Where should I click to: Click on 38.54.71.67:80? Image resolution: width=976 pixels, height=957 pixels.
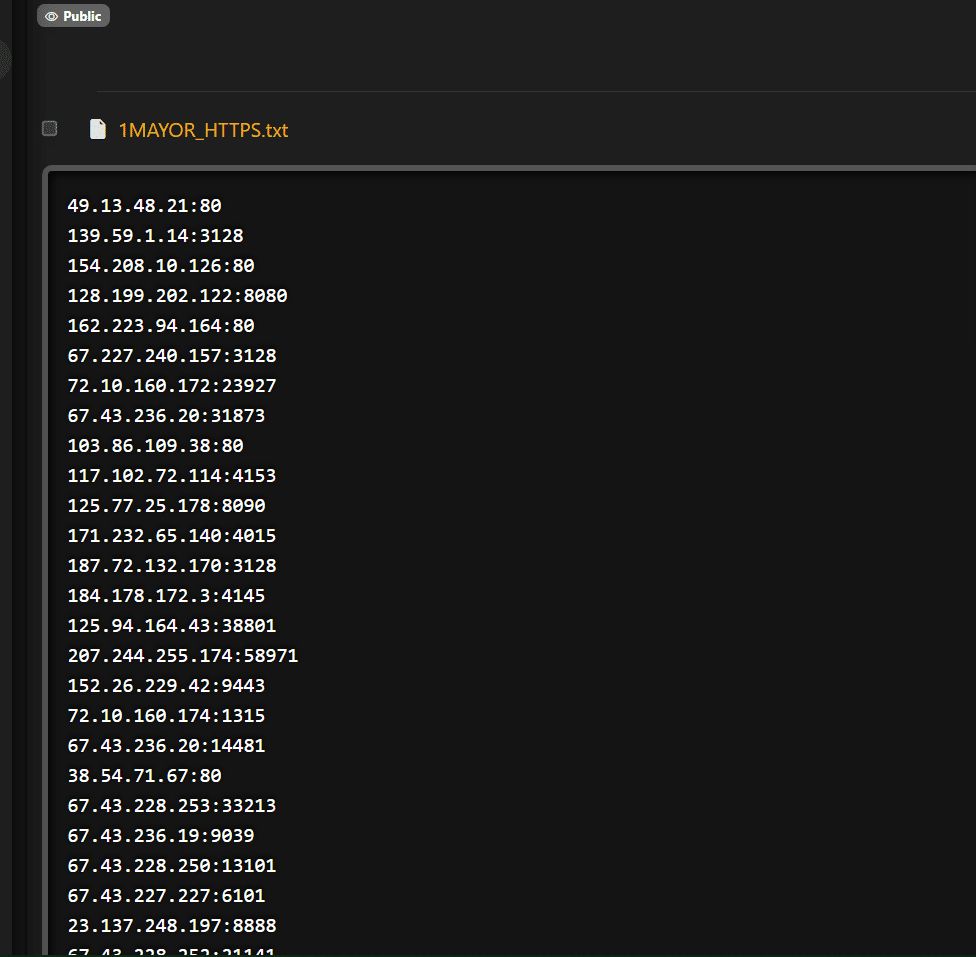point(144,776)
